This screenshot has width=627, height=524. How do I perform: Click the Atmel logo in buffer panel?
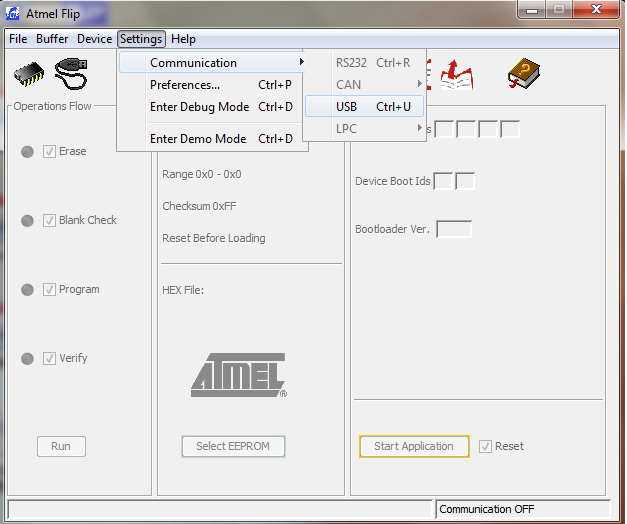tap(239, 375)
